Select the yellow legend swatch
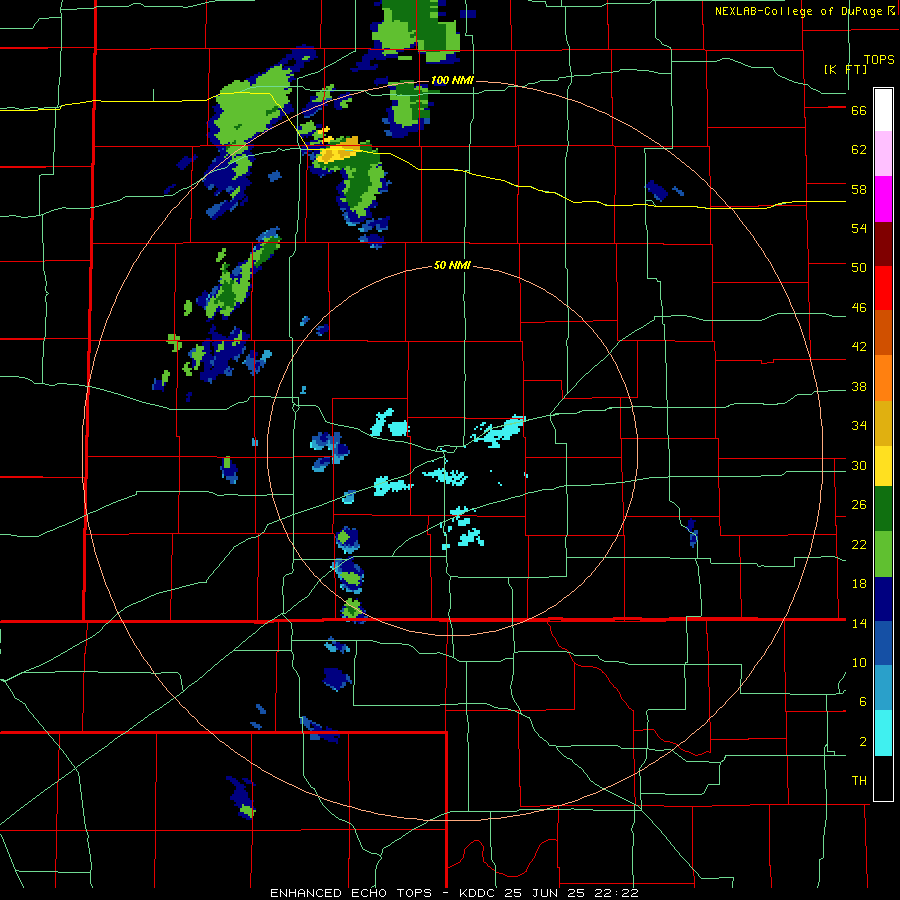The image size is (900, 900). tap(883, 465)
